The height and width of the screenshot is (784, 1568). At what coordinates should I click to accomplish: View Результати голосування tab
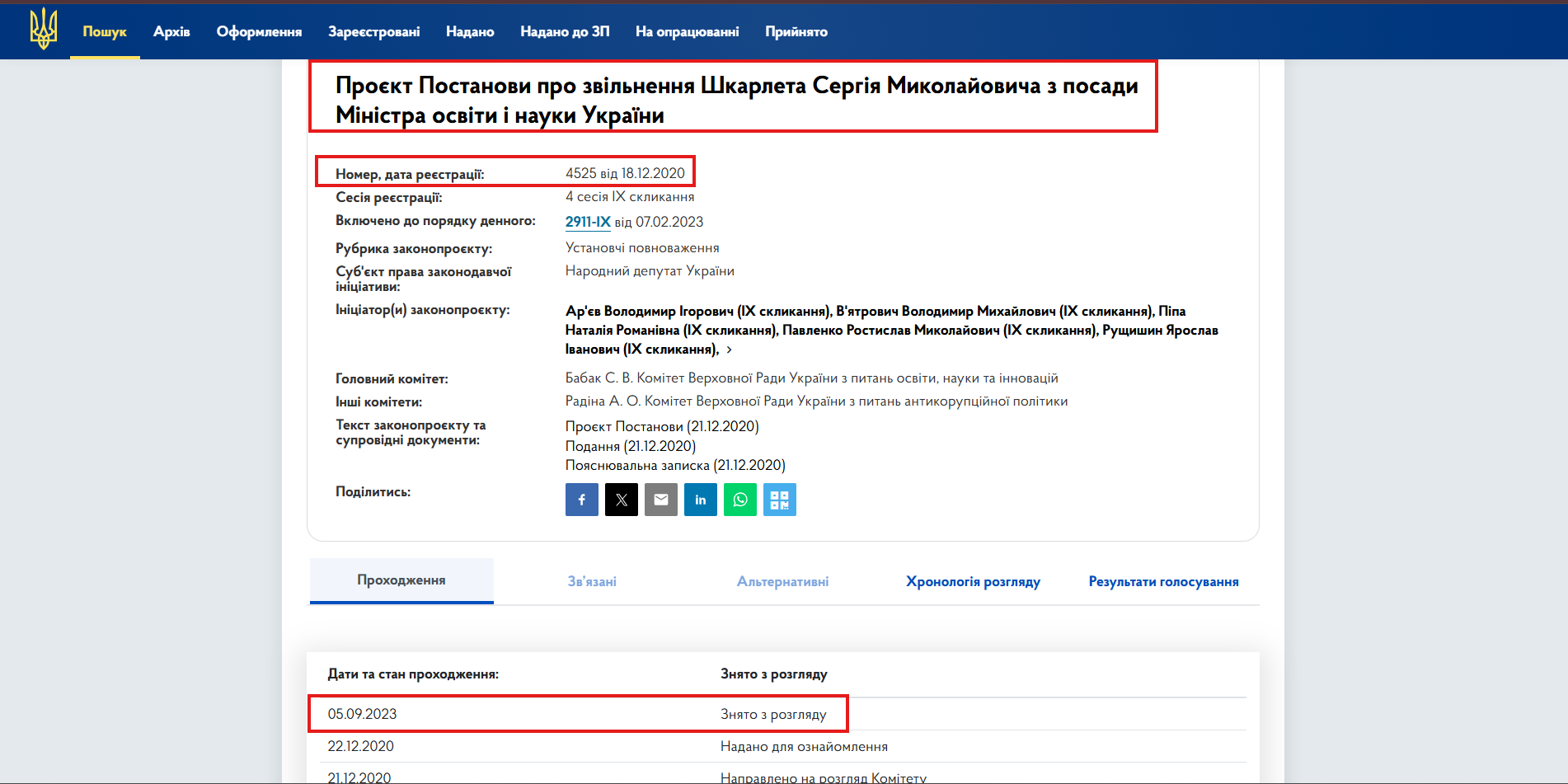pyautogui.click(x=1163, y=581)
